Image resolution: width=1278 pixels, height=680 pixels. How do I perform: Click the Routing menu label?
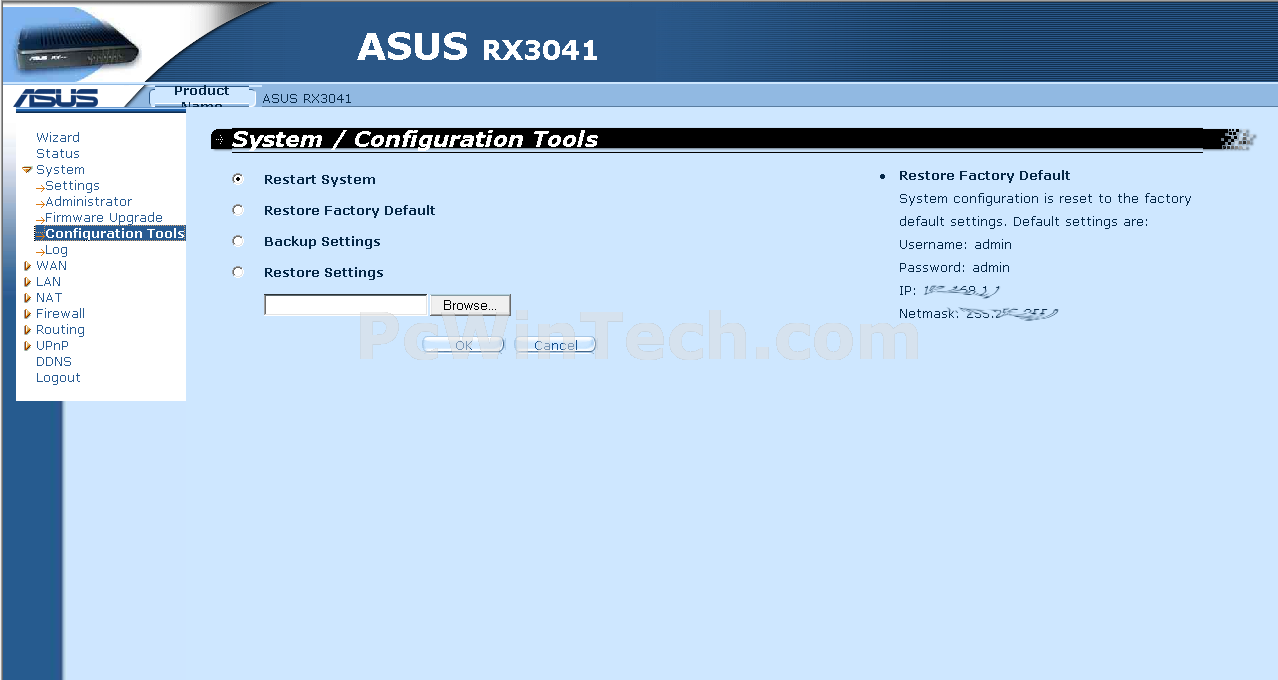pos(60,330)
